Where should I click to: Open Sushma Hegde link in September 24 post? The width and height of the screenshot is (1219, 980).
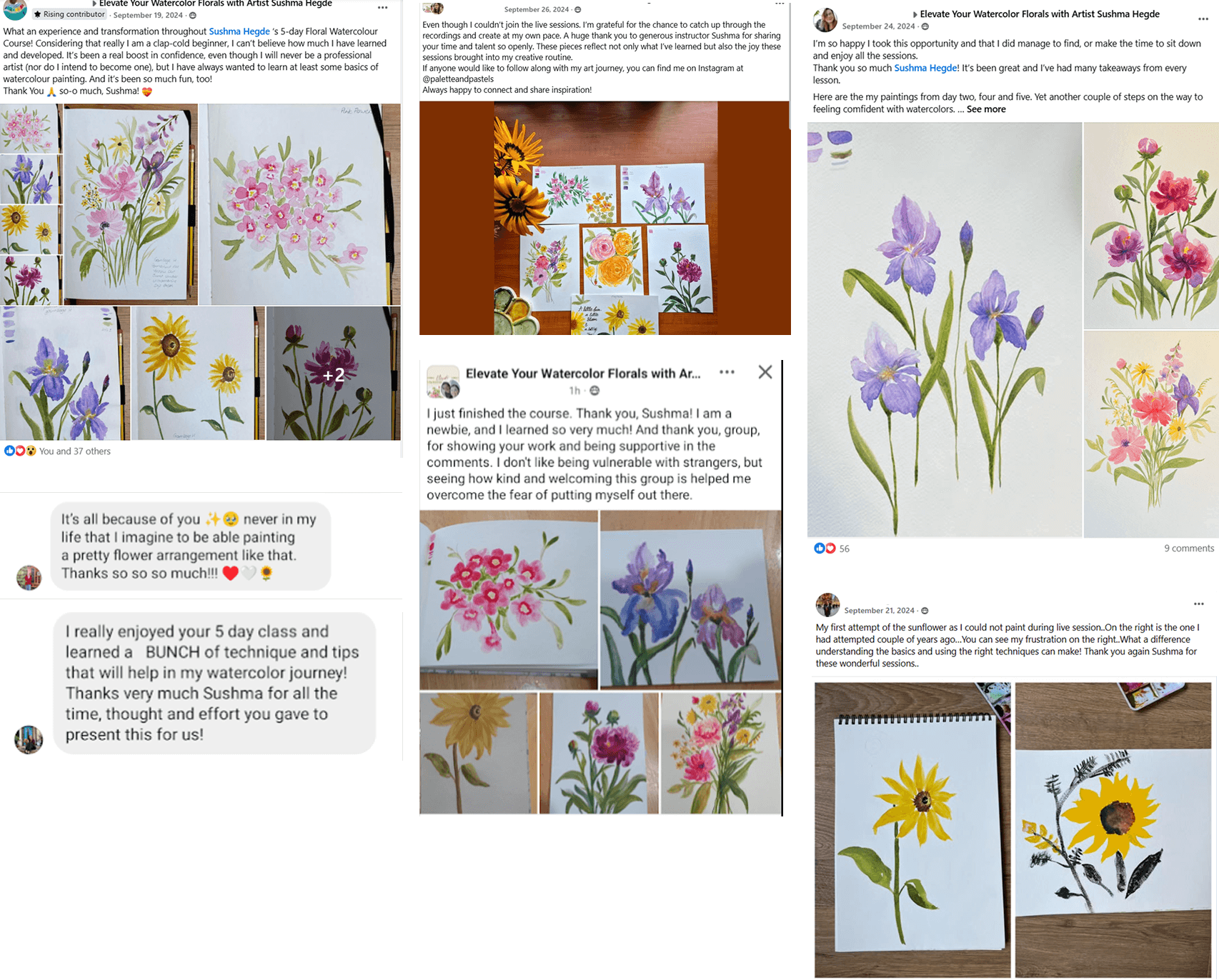(x=925, y=68)
